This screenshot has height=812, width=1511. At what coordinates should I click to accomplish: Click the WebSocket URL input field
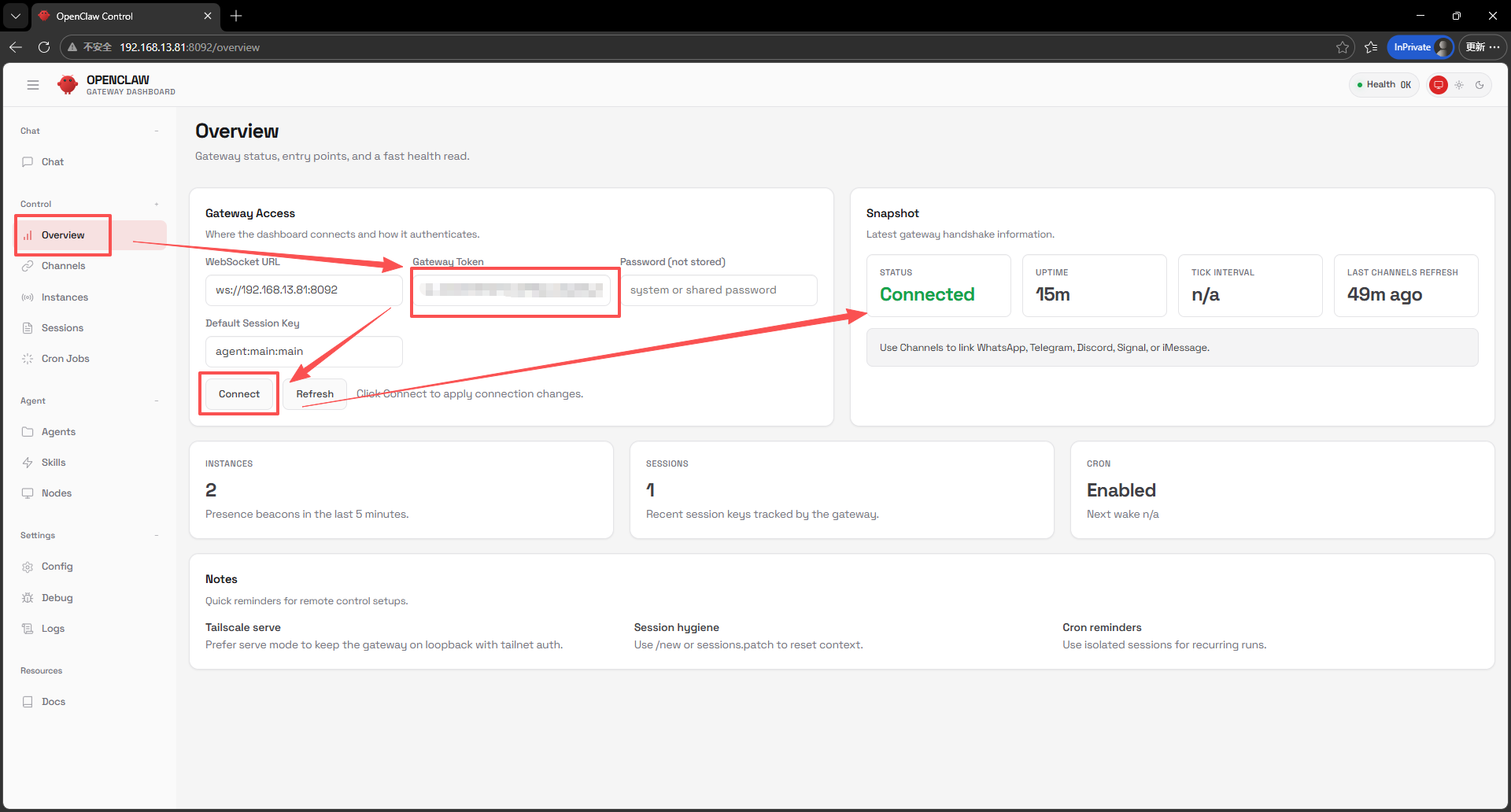point(304,290)
